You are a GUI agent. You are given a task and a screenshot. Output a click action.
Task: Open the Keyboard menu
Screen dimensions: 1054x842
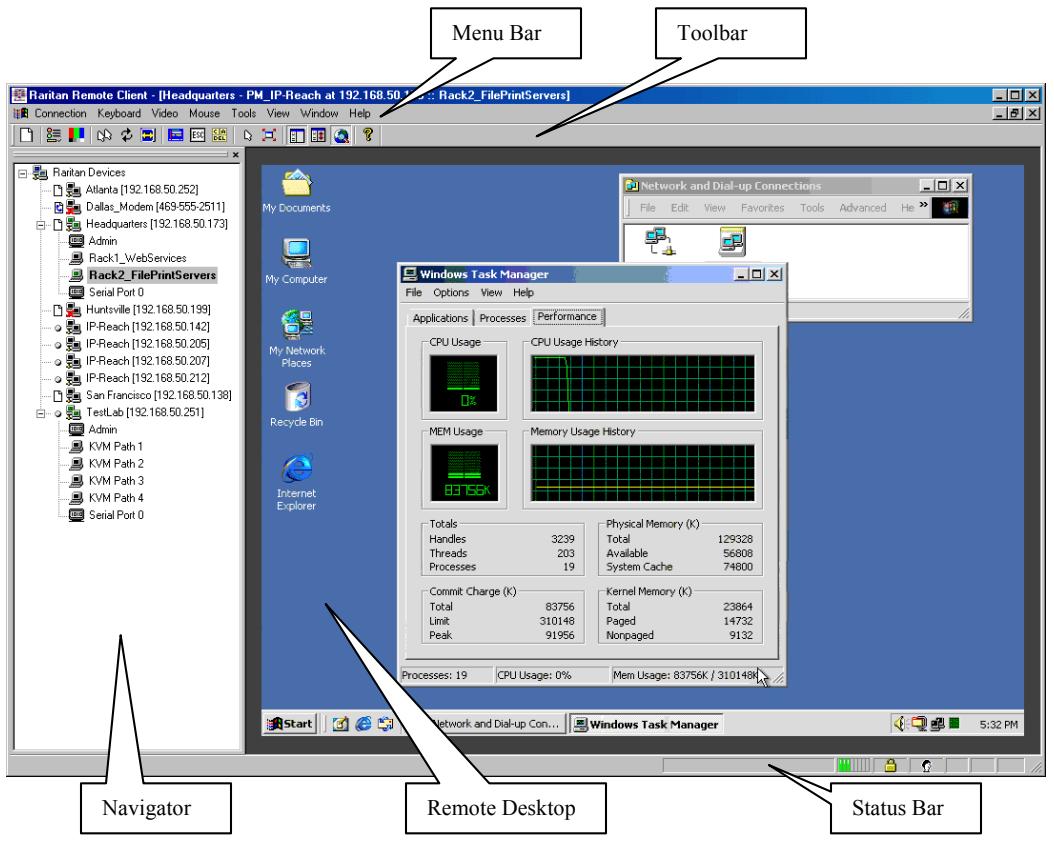click(x=119, y=114)
